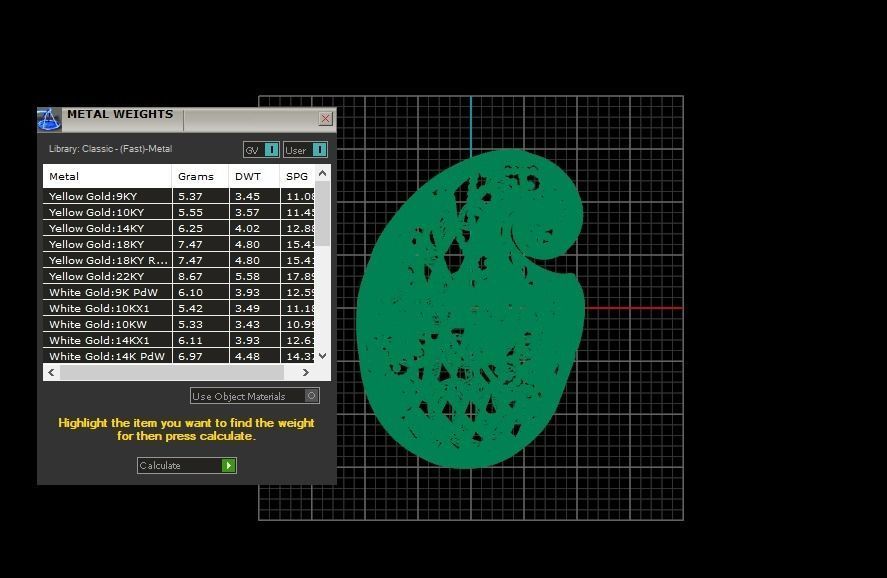The height and width of the screenshot is (578, 887).
Task: Click the Library: Classic - (Fast)-Metal label
Action: coord(110,149)
